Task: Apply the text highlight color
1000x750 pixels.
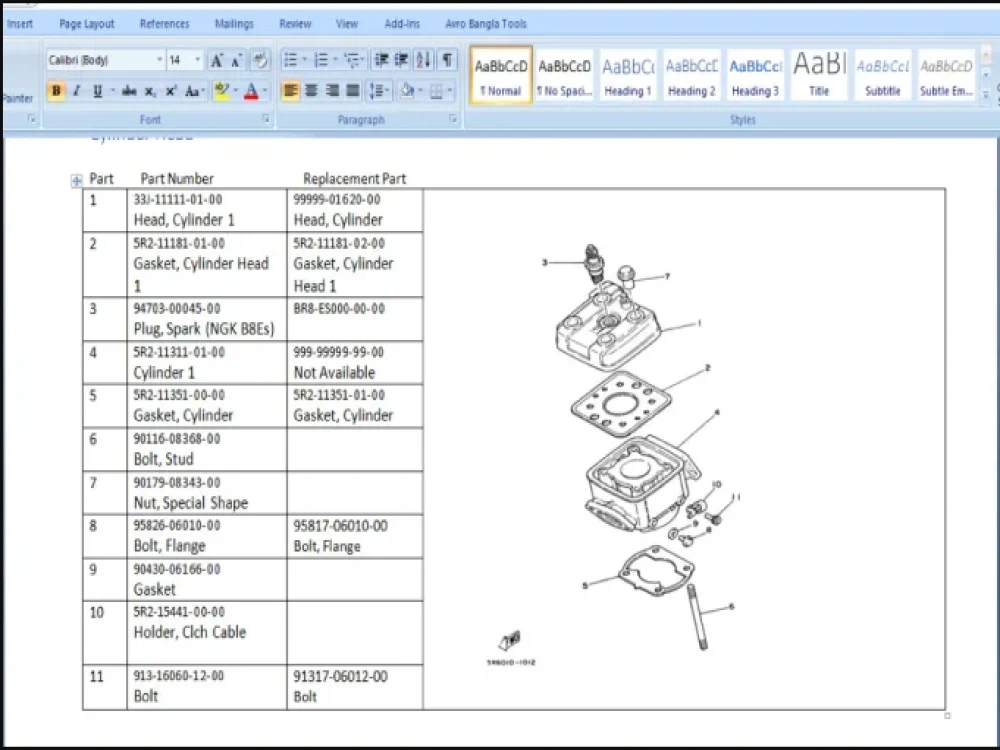Action: pos(221,91)
